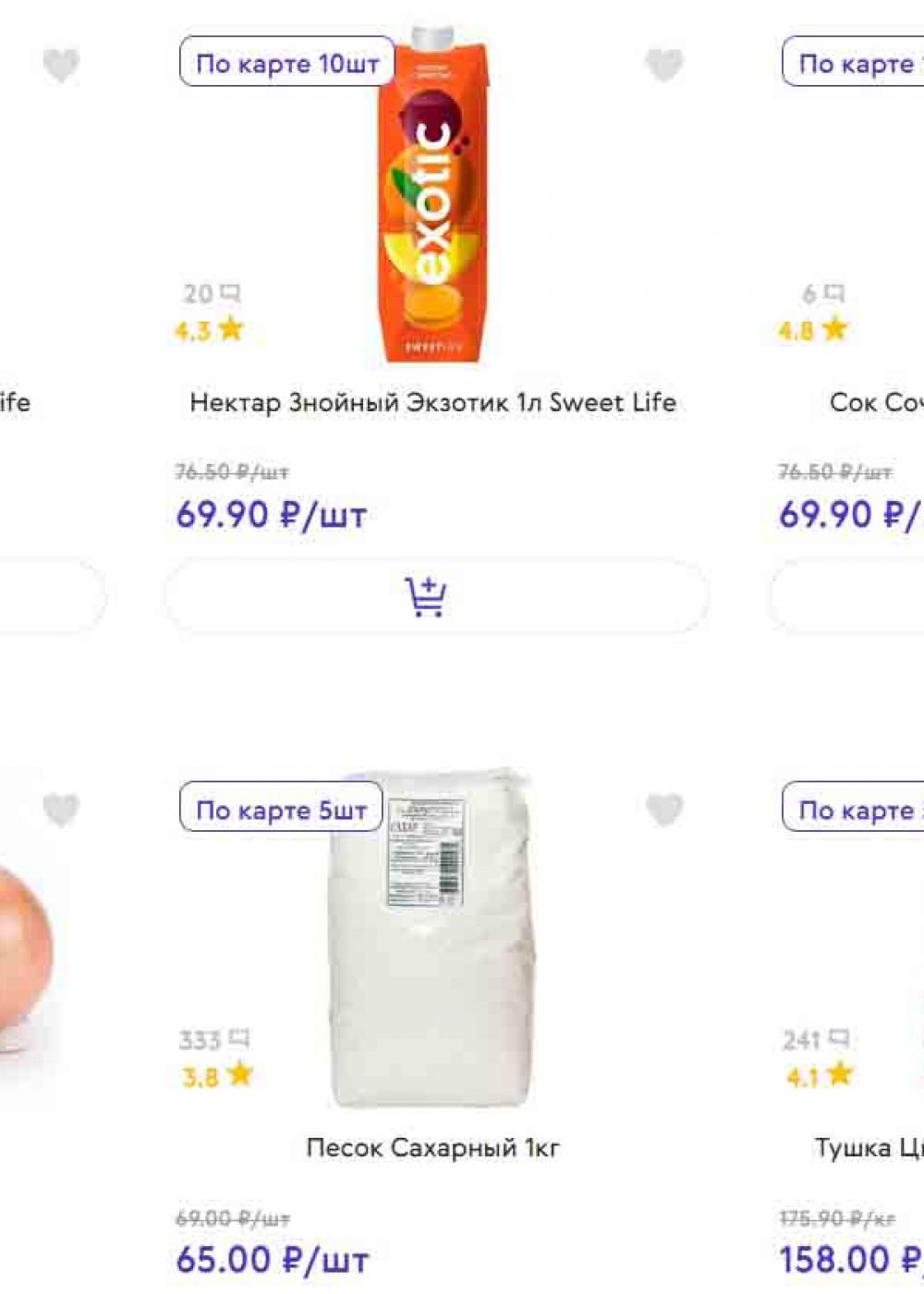
Task: Click the 4.1 star rating
Action: click(x=819, y=1076)
